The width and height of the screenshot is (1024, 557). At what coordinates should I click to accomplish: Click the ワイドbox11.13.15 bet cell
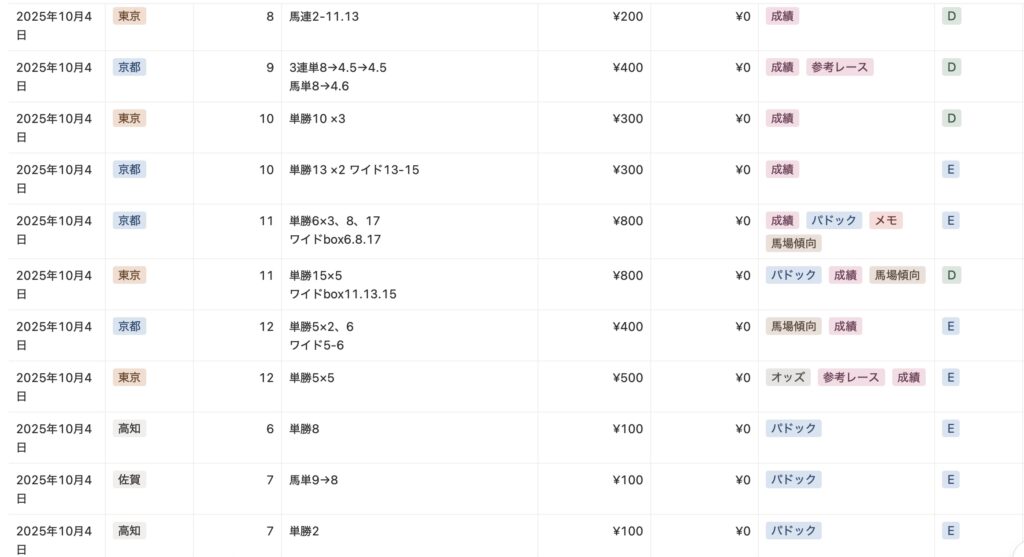[x=343, y=294]
